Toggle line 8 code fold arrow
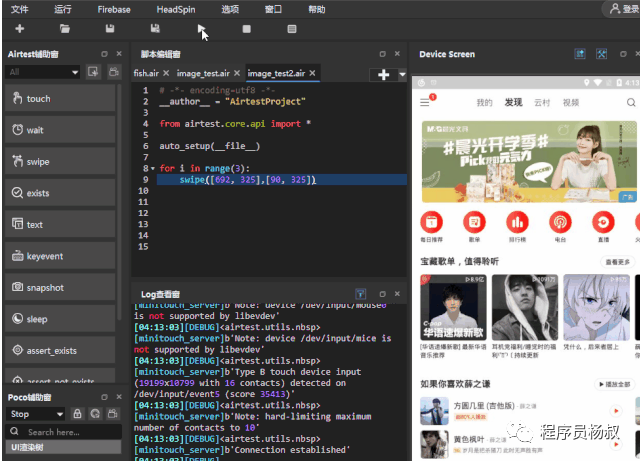Screen dimensions: 640x461 pos(151,168)
